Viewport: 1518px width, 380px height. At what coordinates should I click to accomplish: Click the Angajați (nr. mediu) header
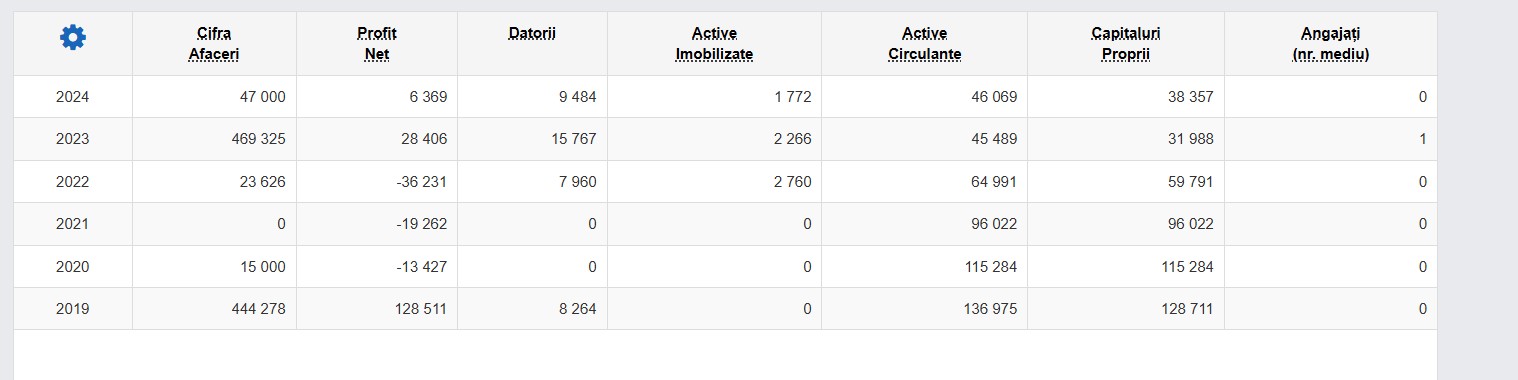click(1331, 44)
